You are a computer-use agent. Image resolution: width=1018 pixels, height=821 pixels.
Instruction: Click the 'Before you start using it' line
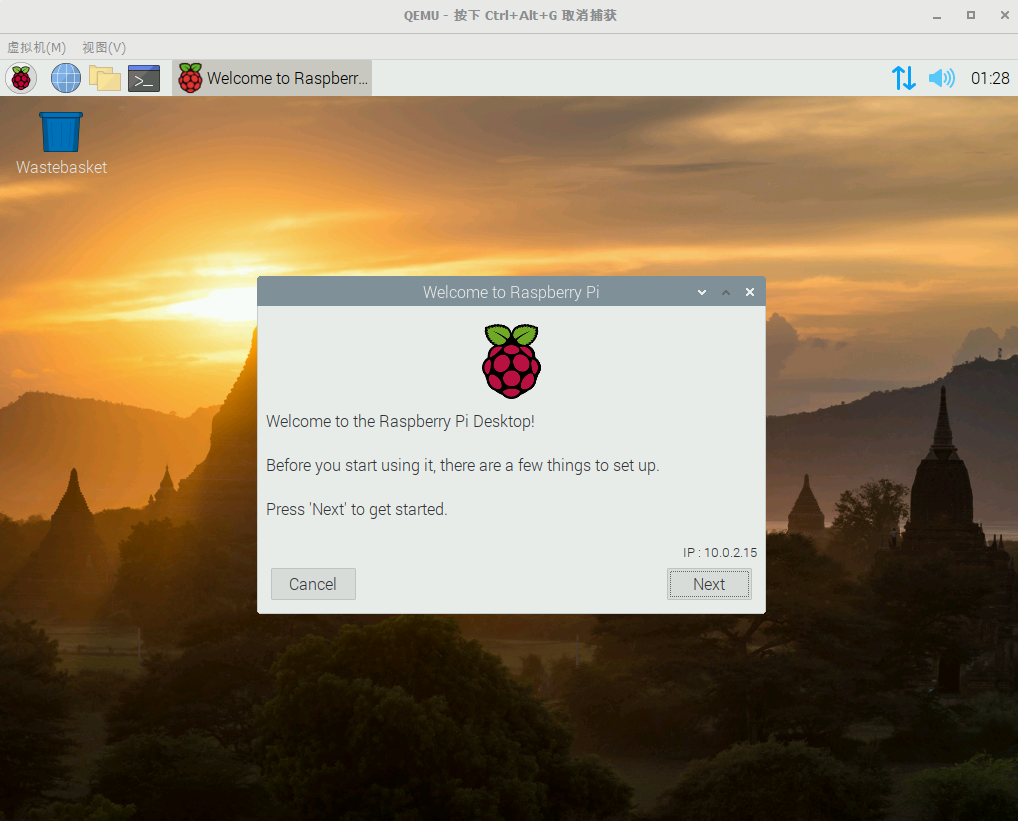pyautogui.click(x=463, y=465)
